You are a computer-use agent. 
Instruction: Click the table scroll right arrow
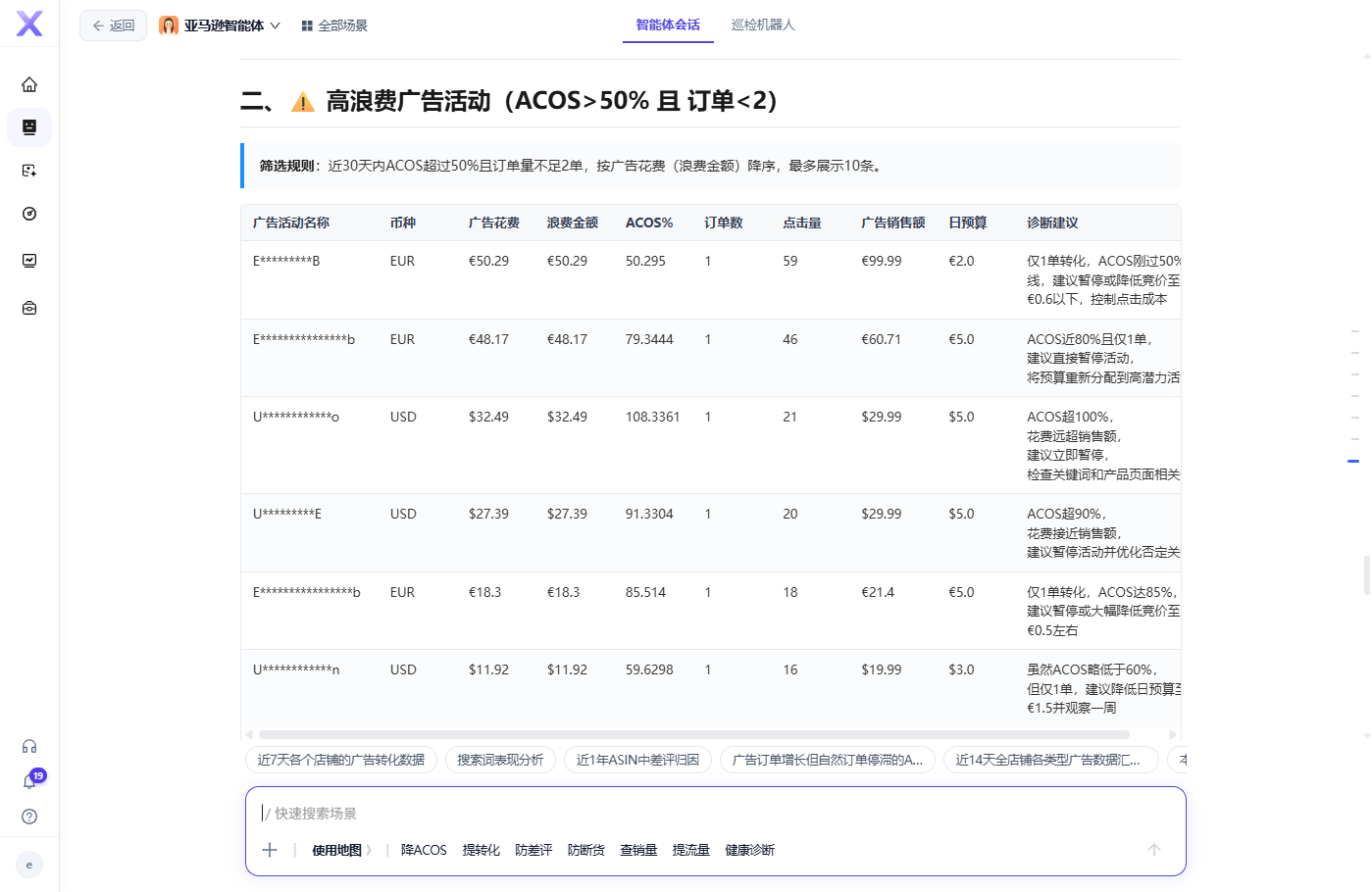pyautogui.click(x=1172, y=734)
